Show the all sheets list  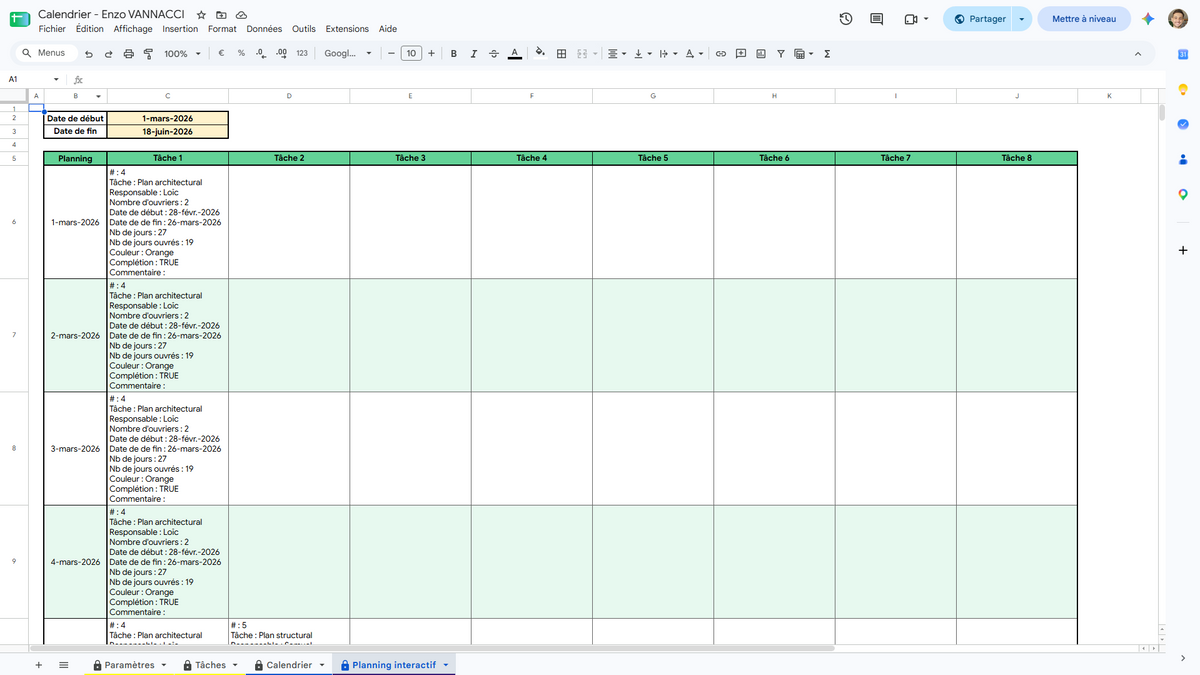click(x=64, y=664)
